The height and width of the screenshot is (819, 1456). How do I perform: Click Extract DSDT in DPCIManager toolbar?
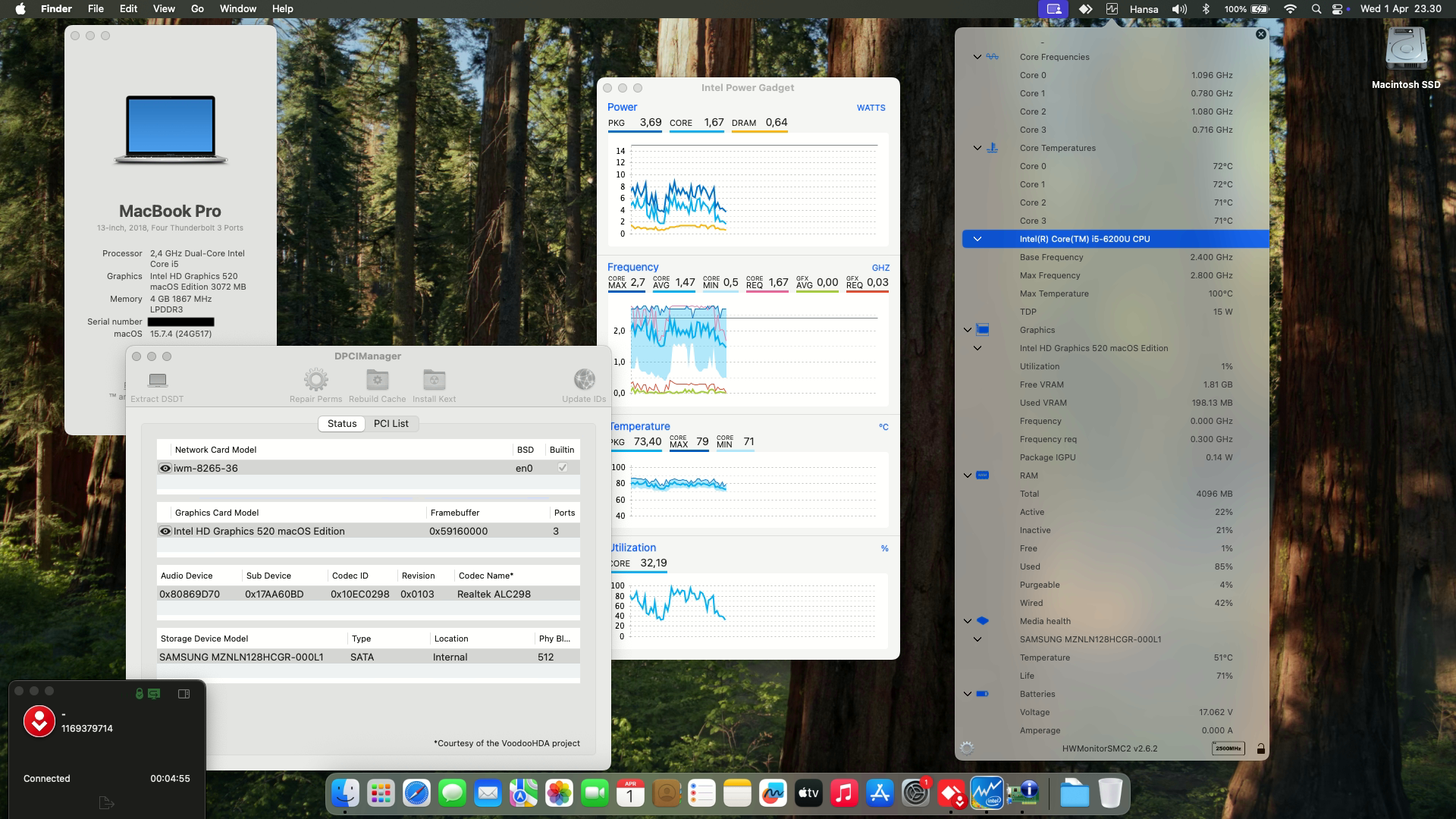coord(157,386)
